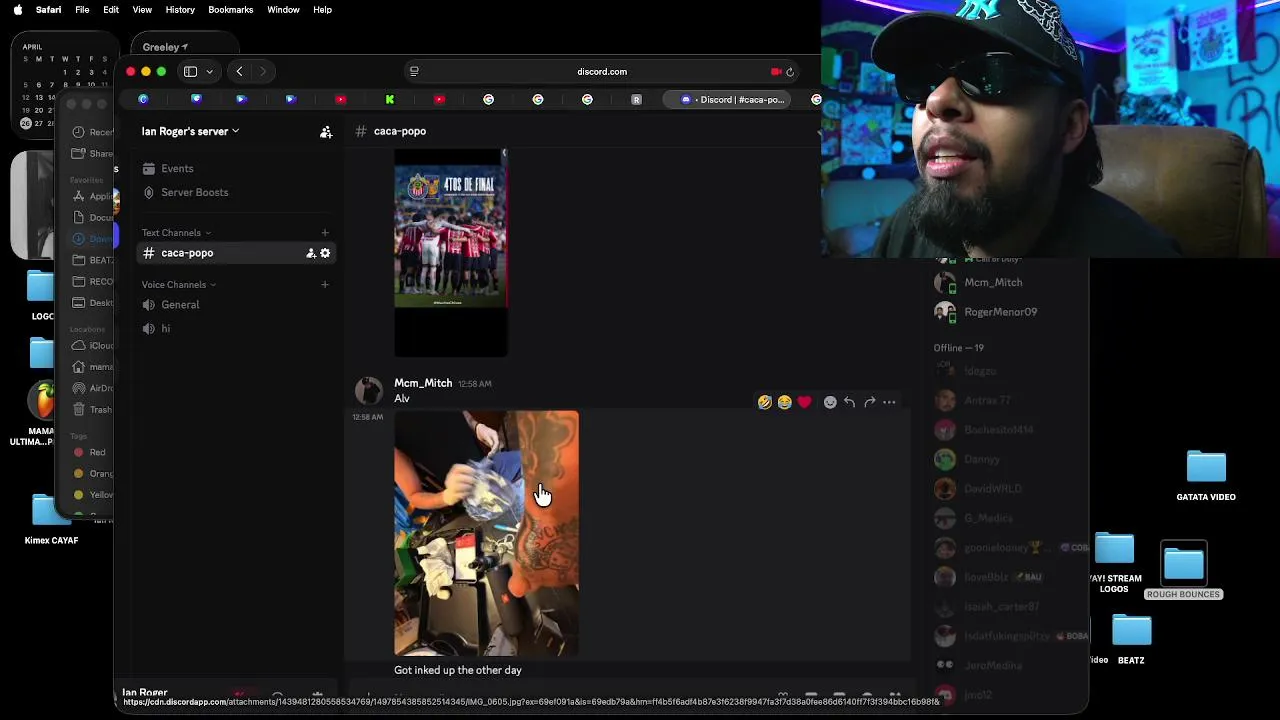Click the red camera recording indicator
Viewport: 1280px width, 720px height.
(776, 72)
